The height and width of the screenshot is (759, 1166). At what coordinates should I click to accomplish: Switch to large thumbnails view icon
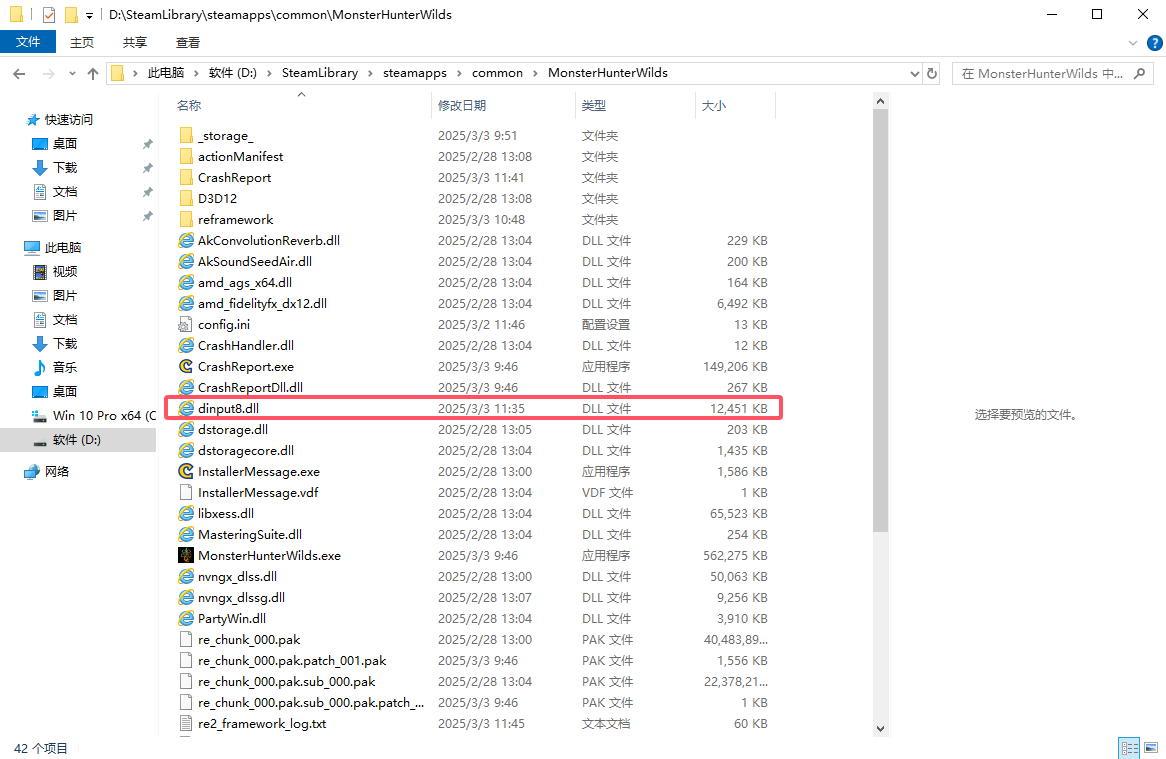1151,748
